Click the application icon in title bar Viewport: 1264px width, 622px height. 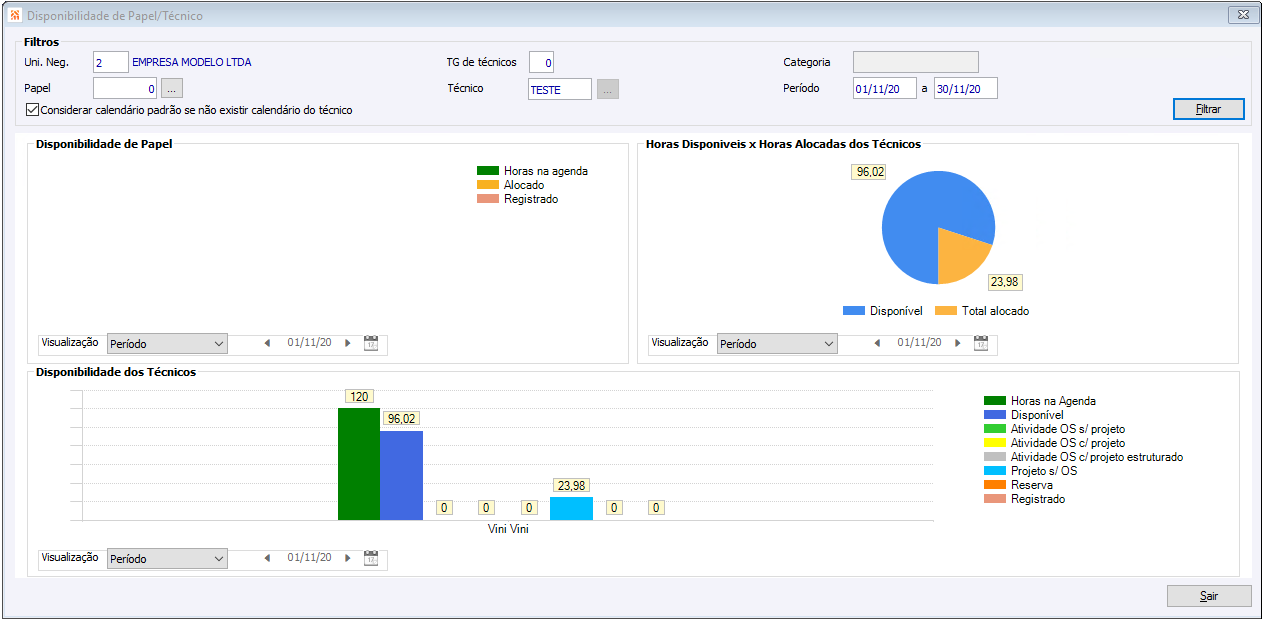click(15, 15)
